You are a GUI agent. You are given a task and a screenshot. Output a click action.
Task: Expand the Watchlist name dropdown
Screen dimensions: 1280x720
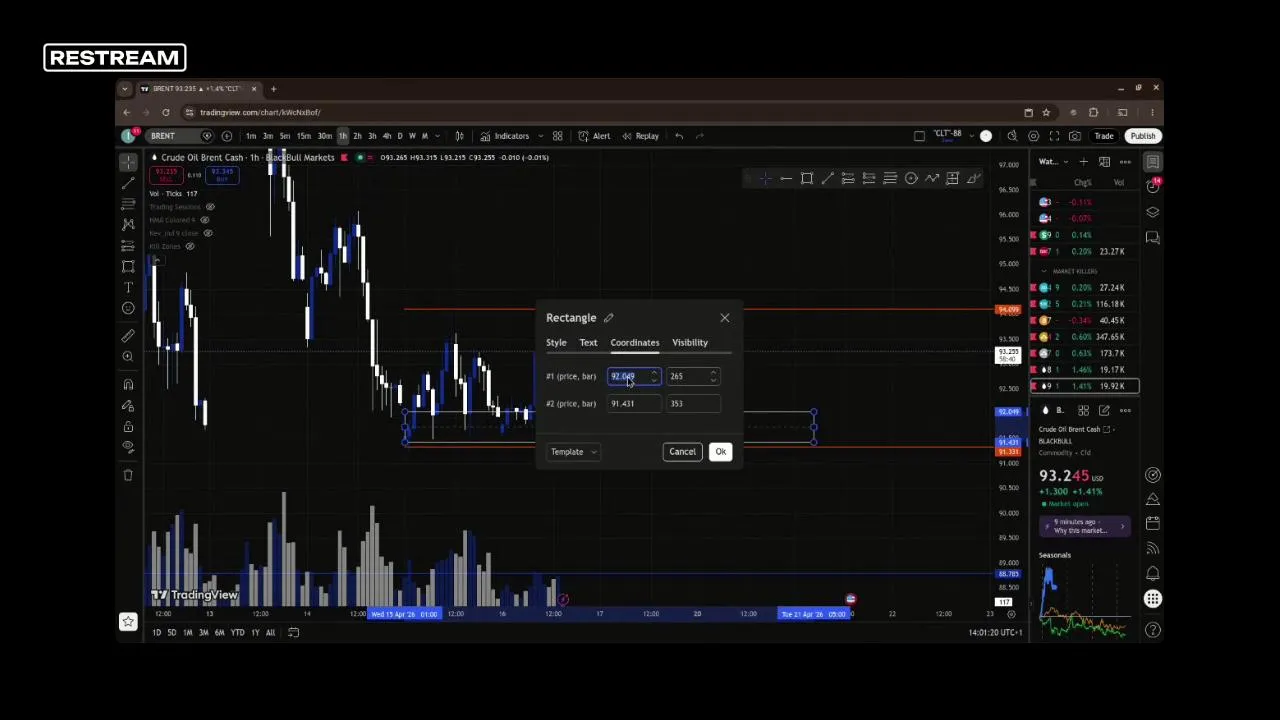coord(1065,162)
